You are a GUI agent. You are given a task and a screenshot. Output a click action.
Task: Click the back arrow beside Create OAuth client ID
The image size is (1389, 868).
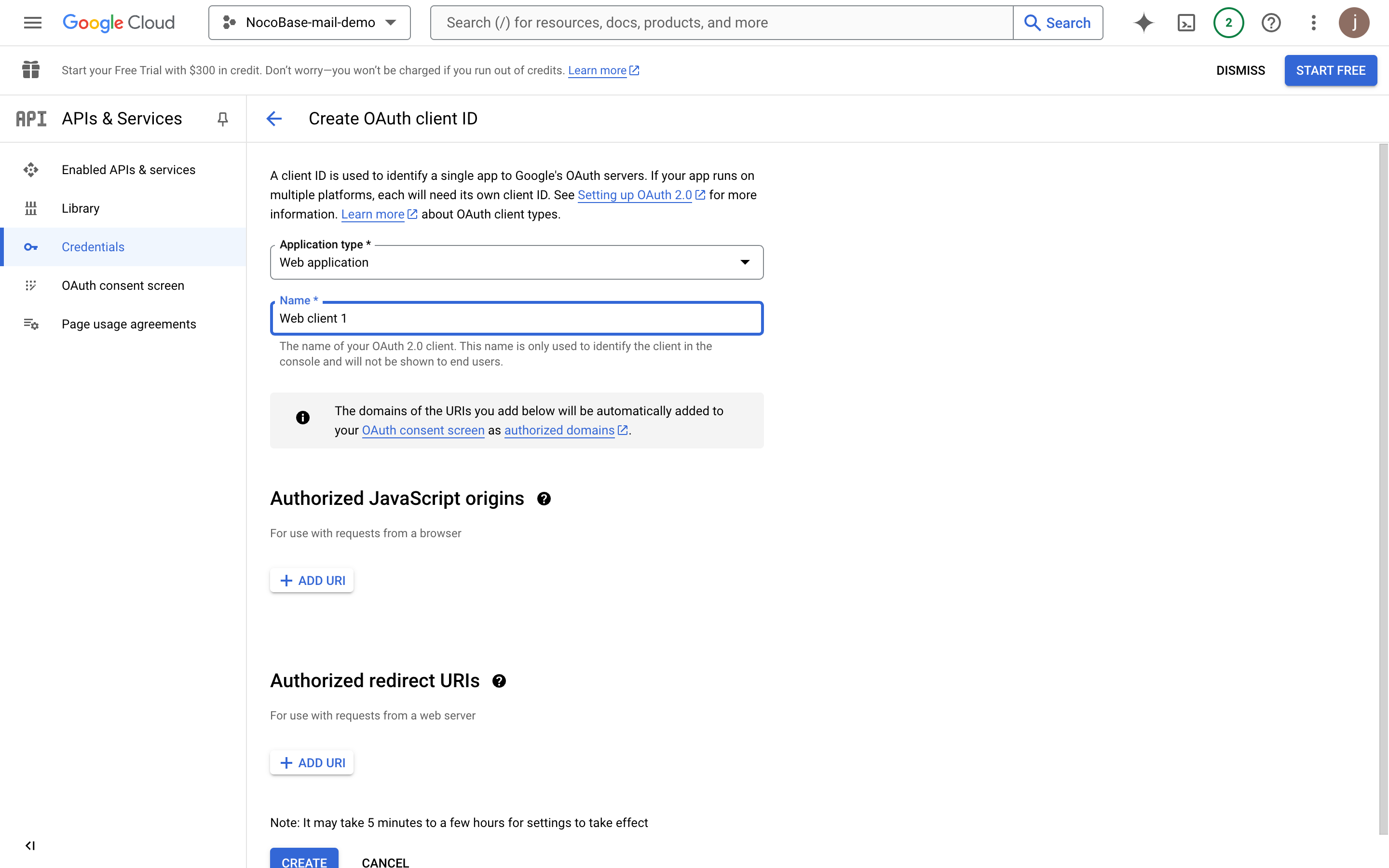[274, 118]
